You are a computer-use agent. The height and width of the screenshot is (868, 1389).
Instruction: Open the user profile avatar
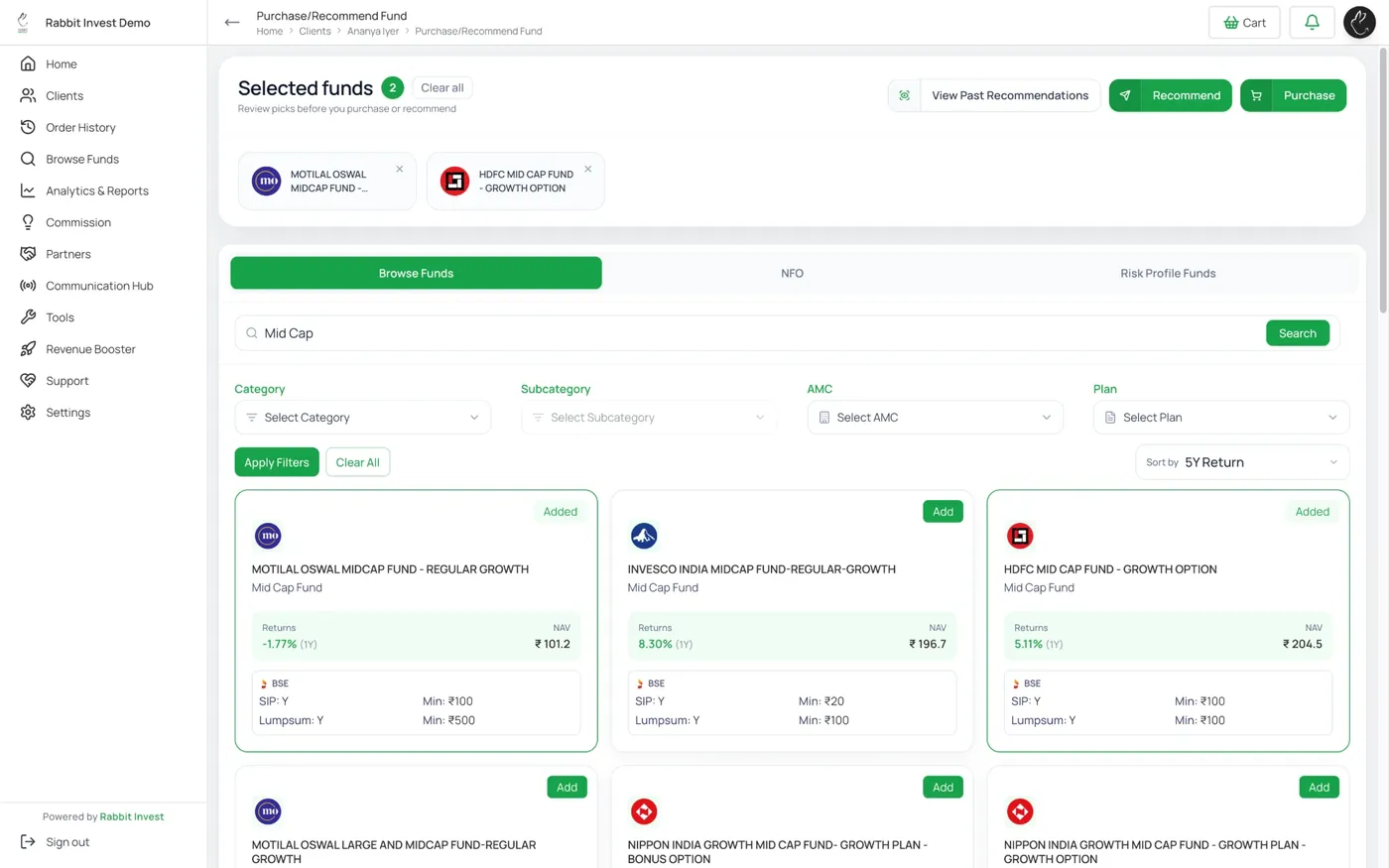tap(1359, 22)
